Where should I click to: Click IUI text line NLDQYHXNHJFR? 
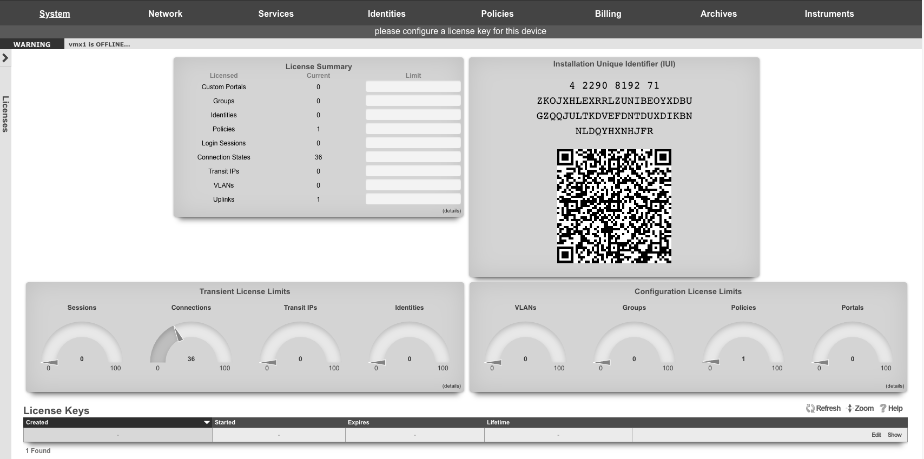[x=614, y=131]
